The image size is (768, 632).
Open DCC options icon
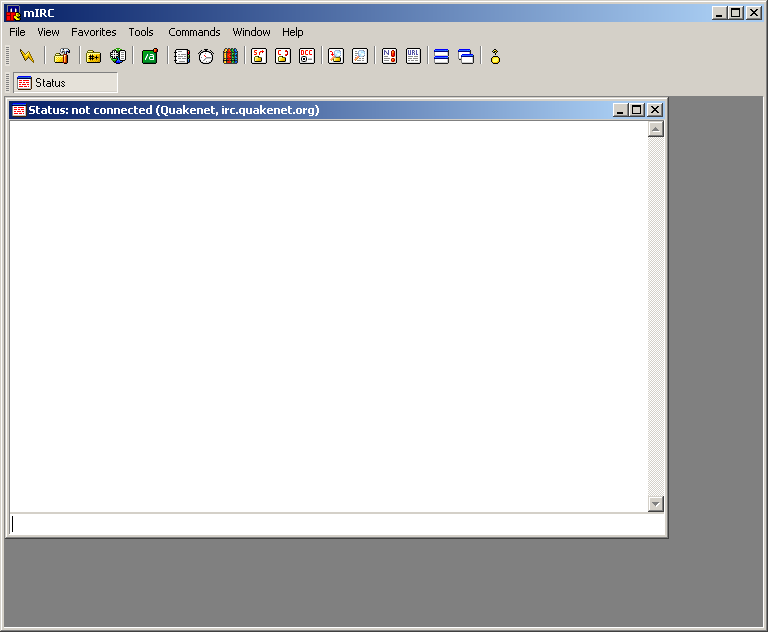click(x=307, y=56)
